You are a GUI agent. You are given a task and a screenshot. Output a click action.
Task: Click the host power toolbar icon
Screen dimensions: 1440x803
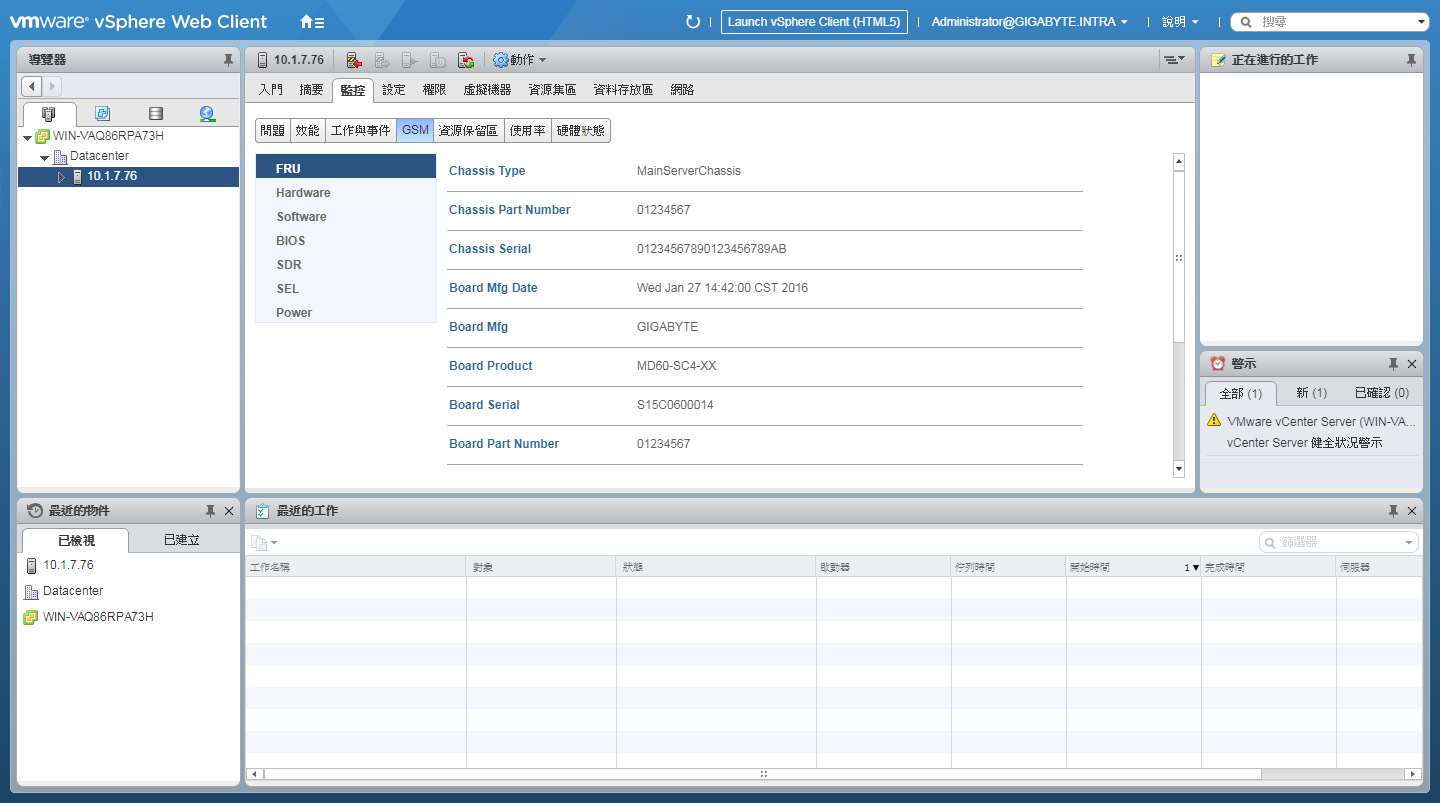pos(438,60)
